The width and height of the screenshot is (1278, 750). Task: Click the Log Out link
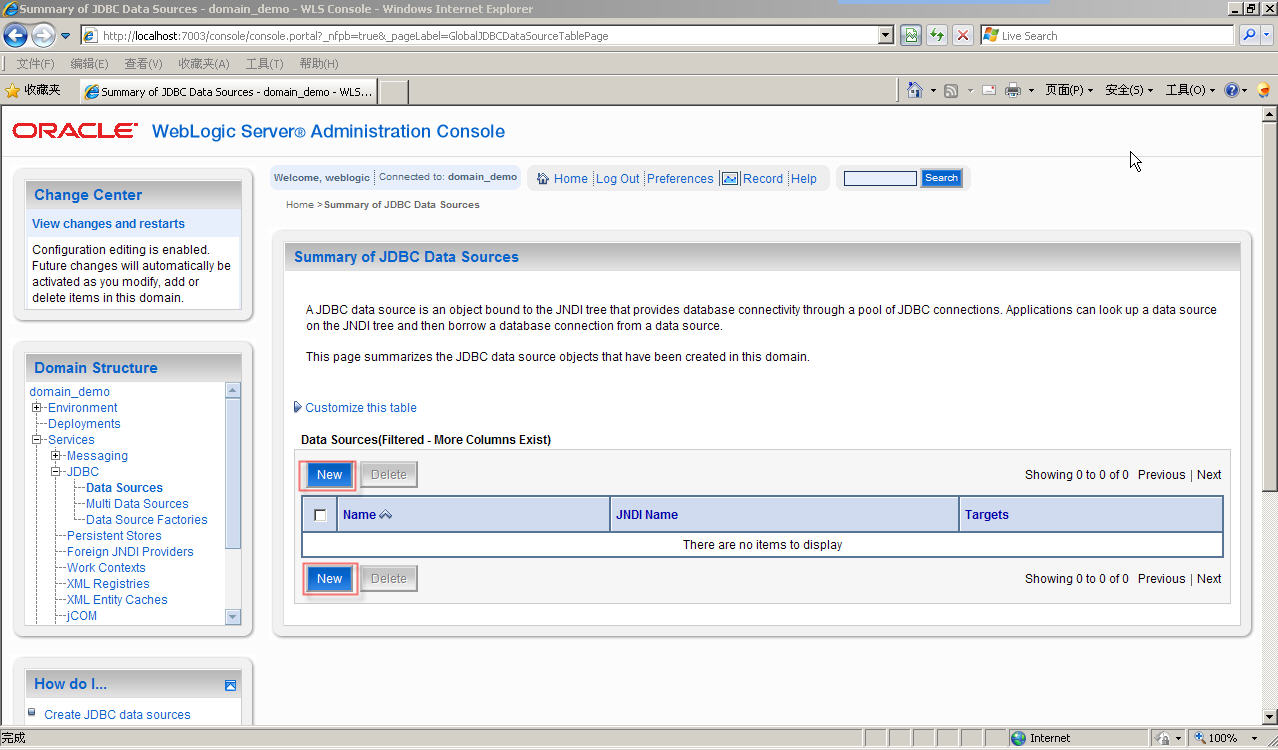click(x=618, y=179)
